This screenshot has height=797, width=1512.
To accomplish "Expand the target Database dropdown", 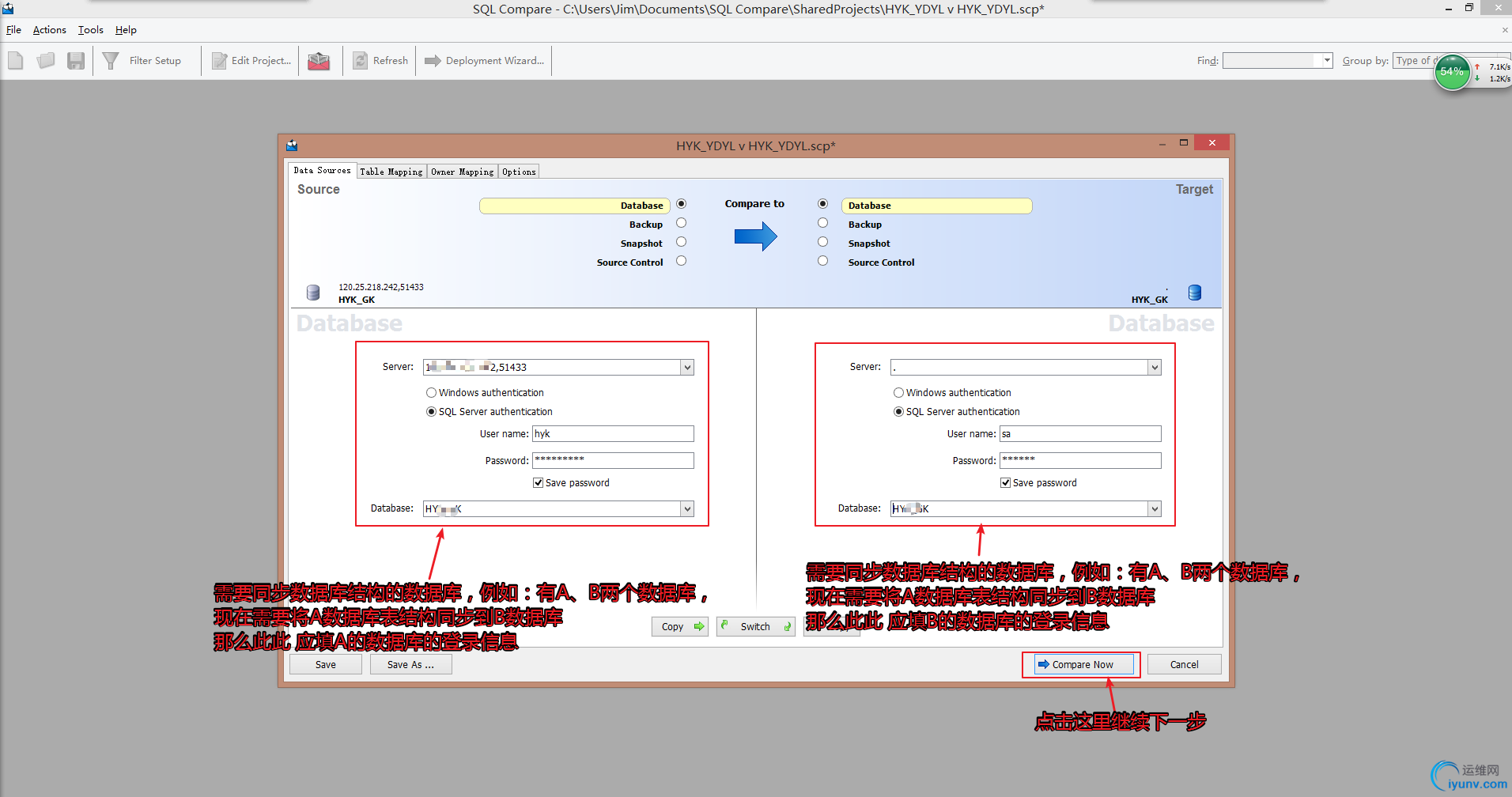I will pos(1155,509).
